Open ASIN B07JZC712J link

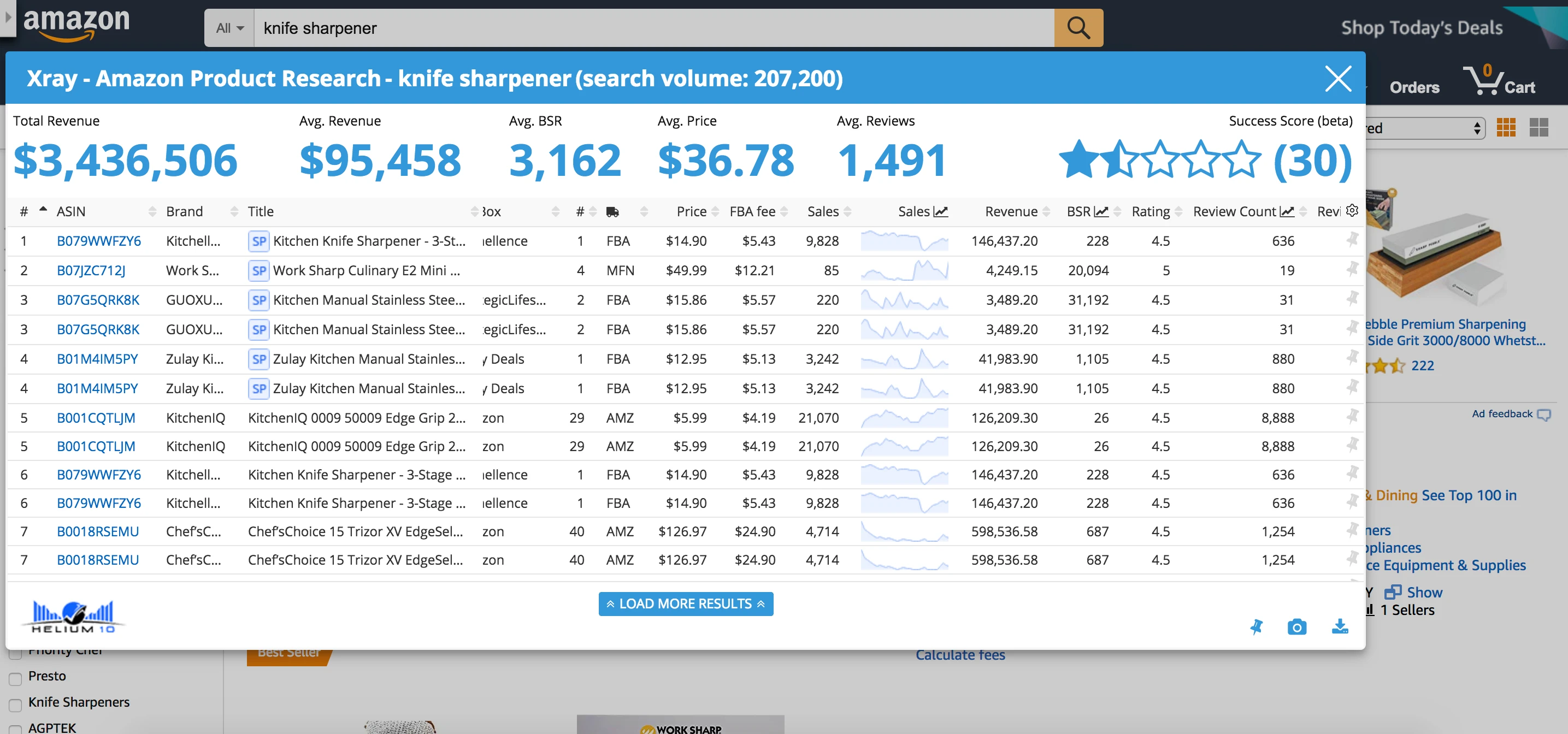click(x=91, y=270)
